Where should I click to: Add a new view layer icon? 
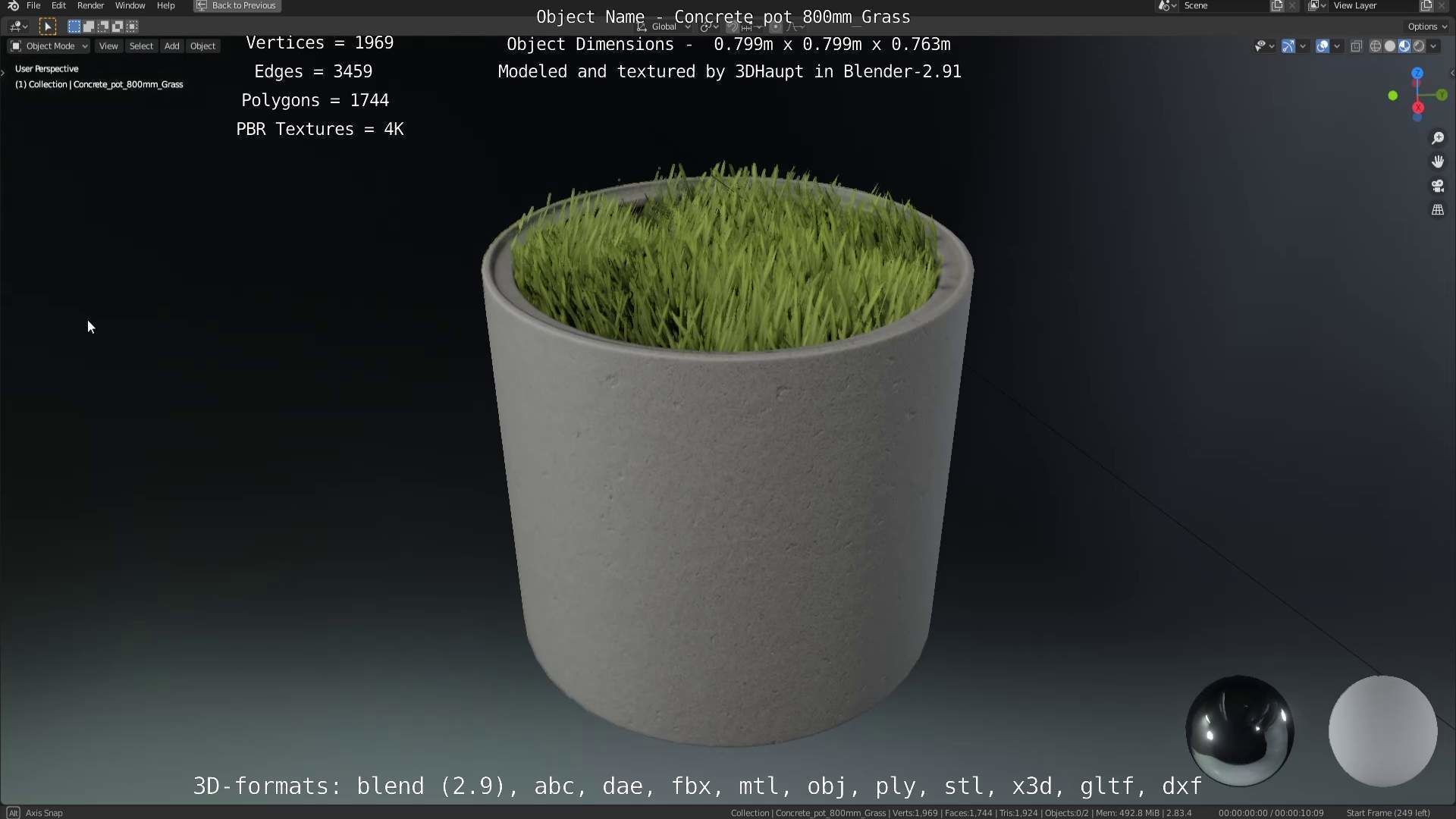point(1426,5)
